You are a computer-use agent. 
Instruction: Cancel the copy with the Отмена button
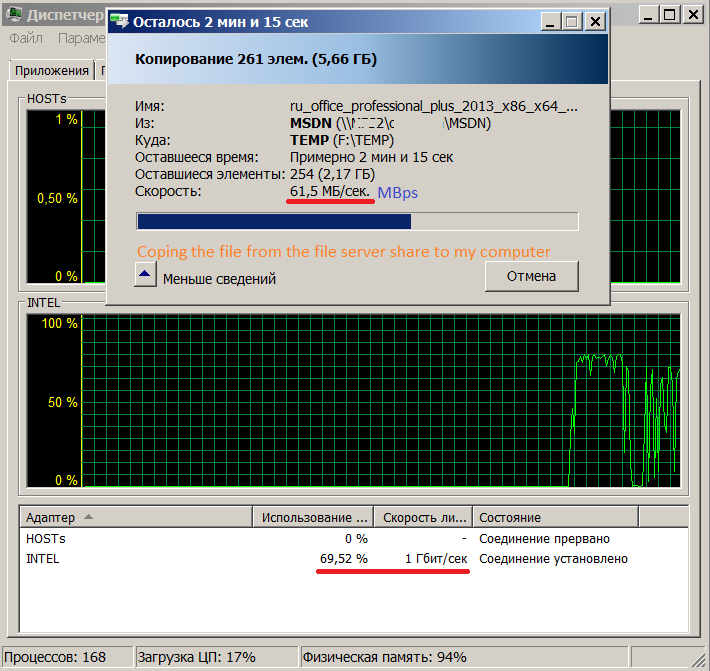[x=532, y=276]
